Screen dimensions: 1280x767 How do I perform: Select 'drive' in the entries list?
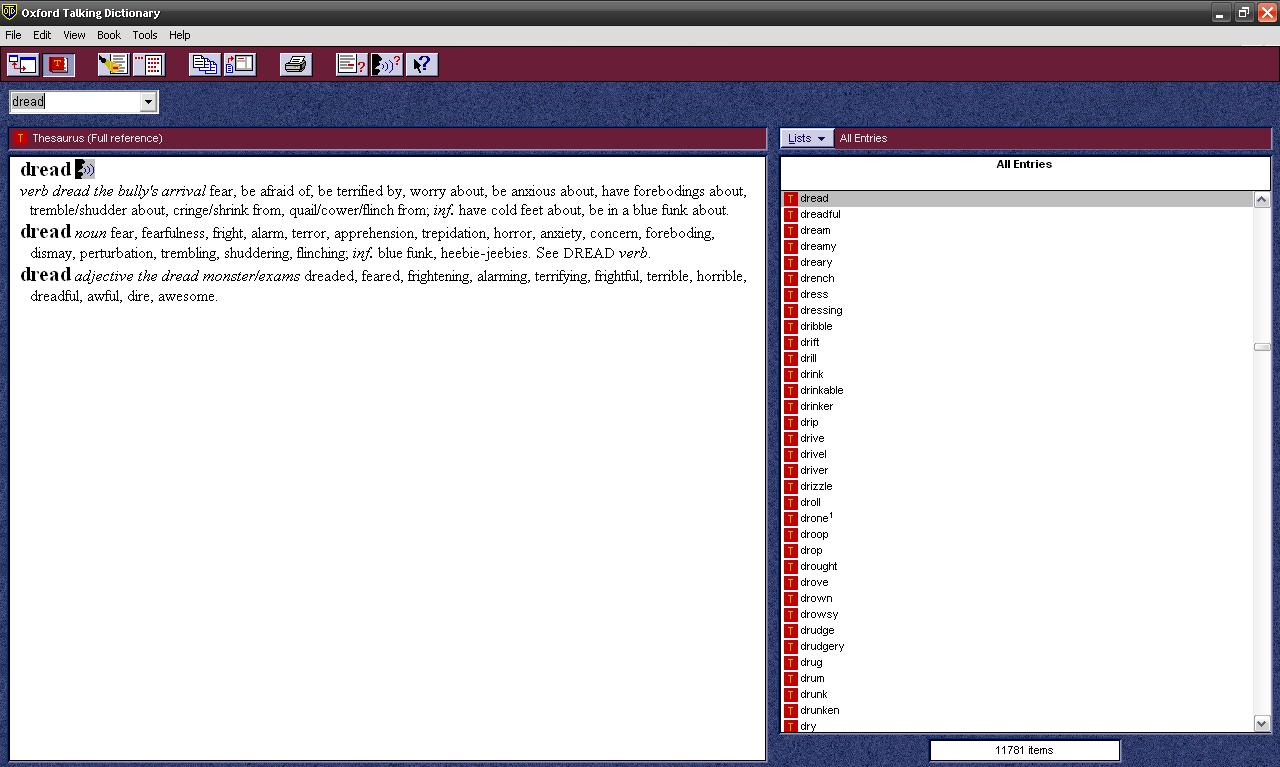click(x=812, y=438)
